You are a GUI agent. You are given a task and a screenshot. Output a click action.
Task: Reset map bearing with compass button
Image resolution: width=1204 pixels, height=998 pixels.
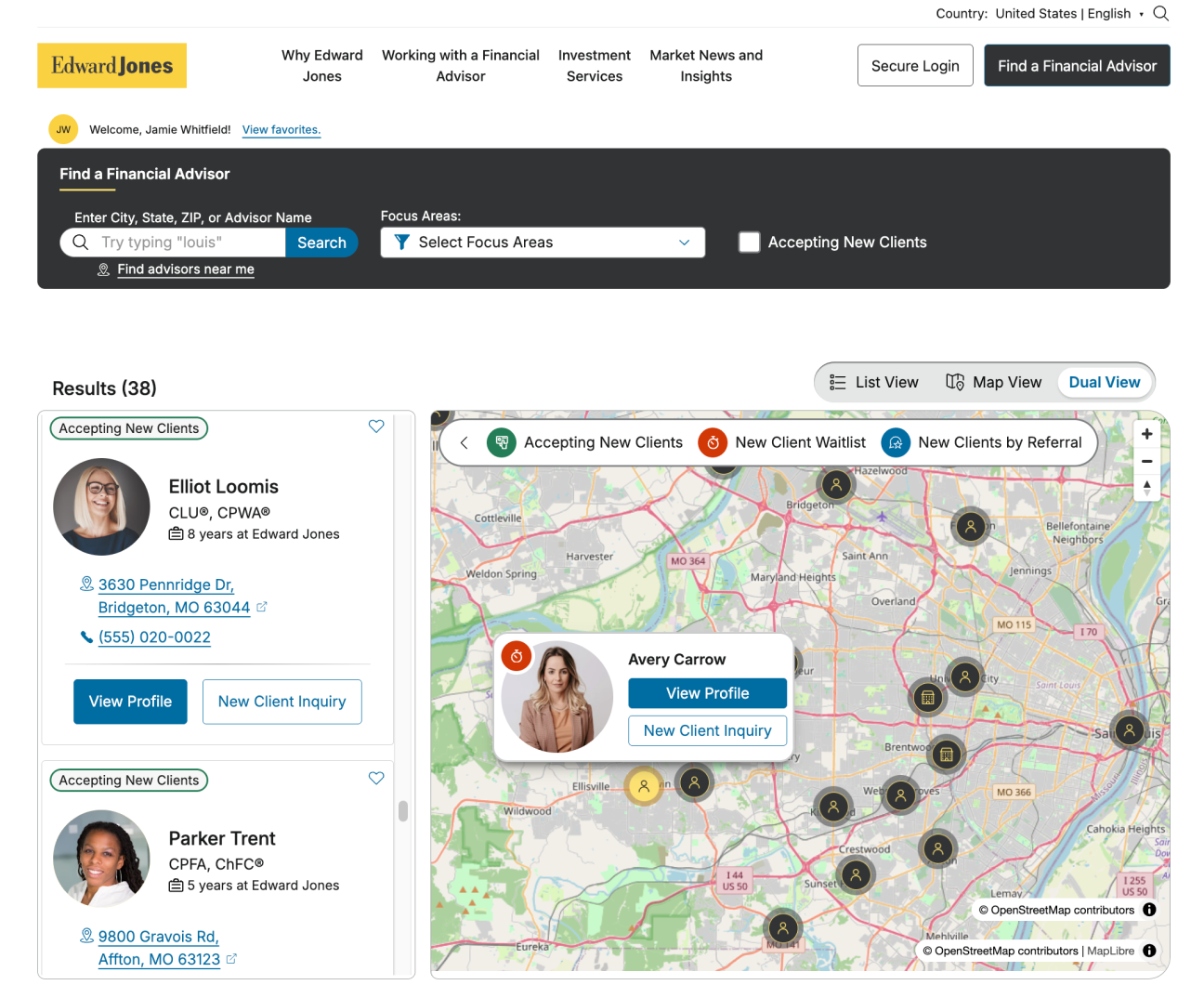point(1147,488)
